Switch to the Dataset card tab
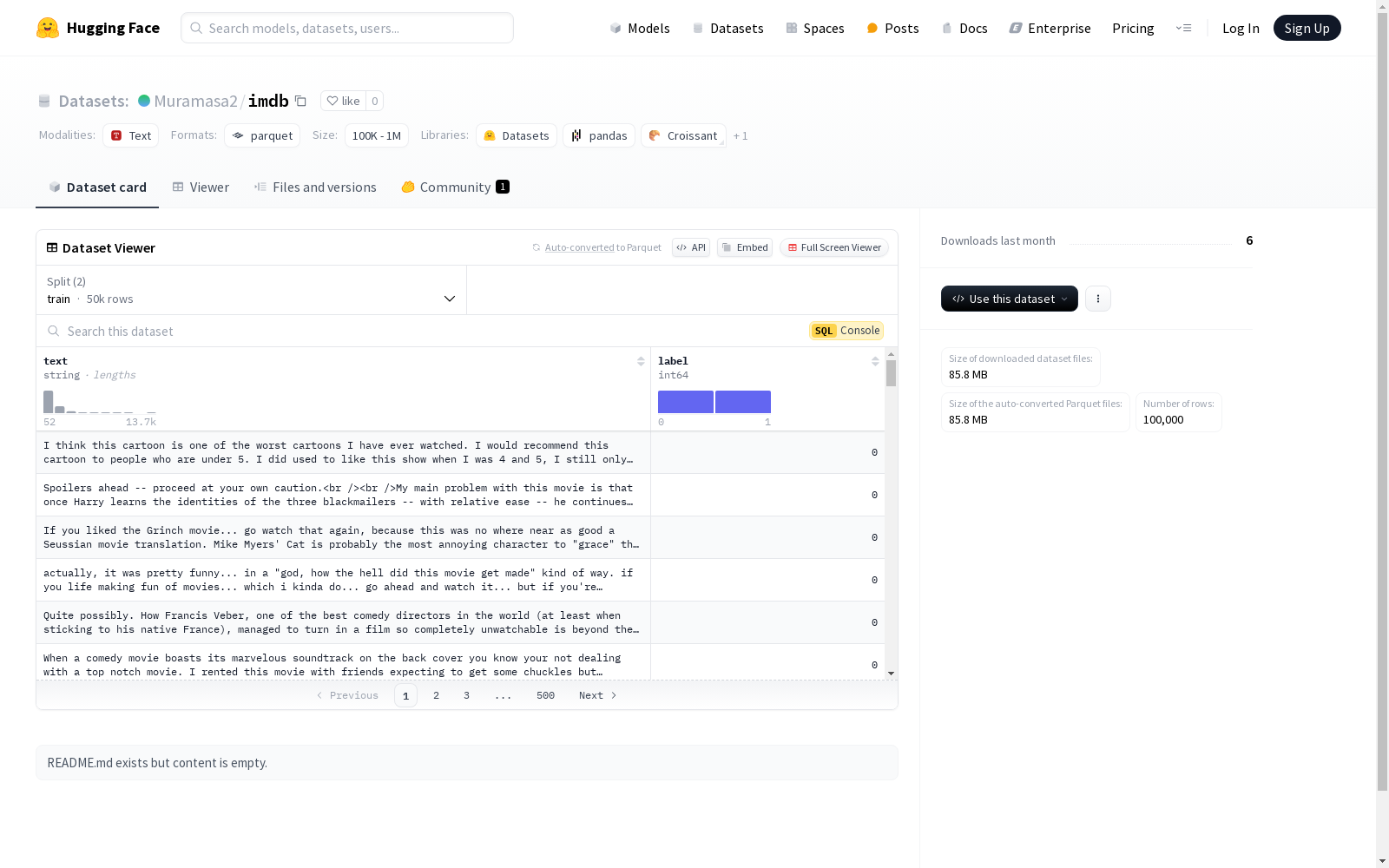The width and height of the screenshot is (1389, 868). [97, 187]
